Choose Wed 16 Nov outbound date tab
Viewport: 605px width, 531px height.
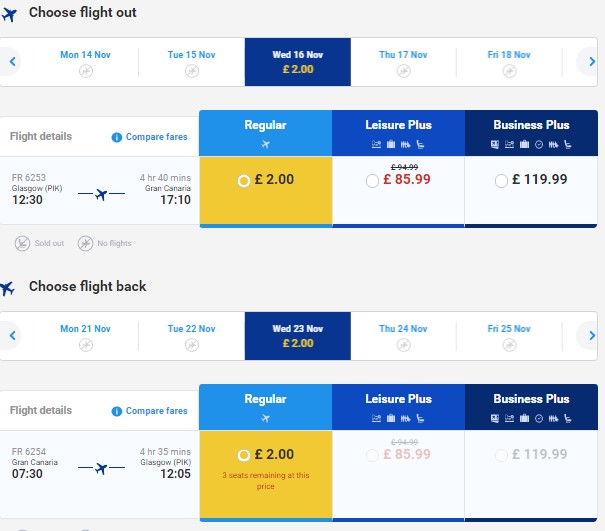[297, 62]
